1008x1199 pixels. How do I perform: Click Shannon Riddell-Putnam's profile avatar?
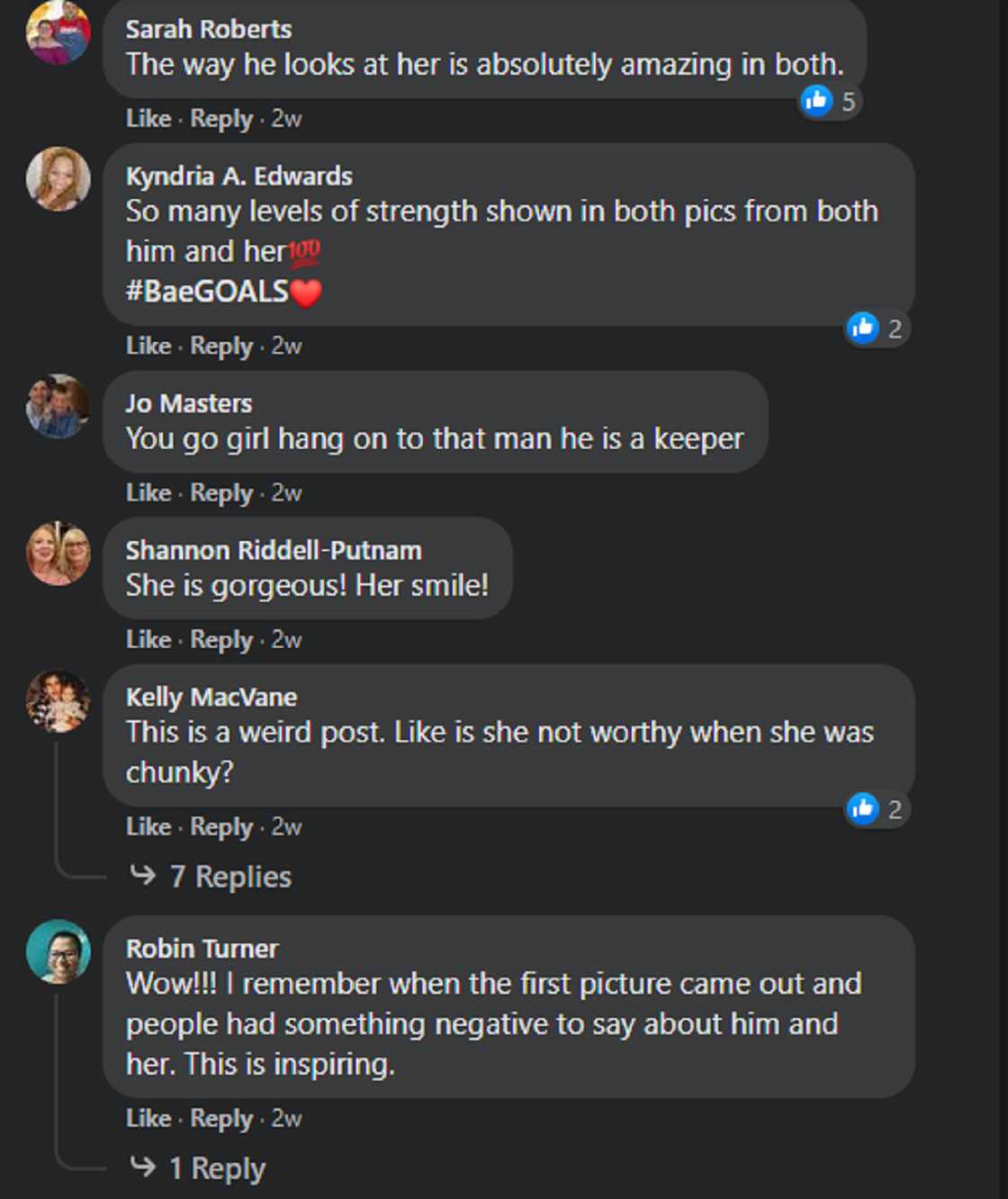pyautogui.click(x=58, y=553)
